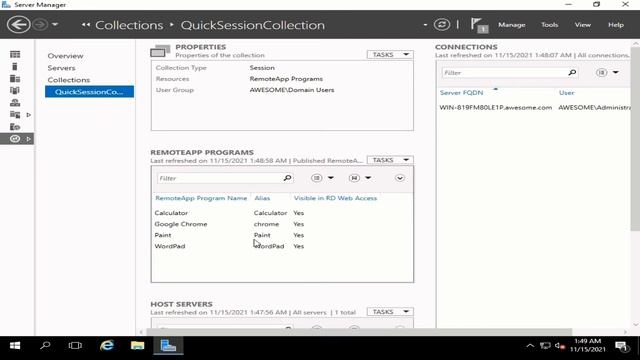
Task: Open File Explorer from taskbar
Action: point(138,346)
